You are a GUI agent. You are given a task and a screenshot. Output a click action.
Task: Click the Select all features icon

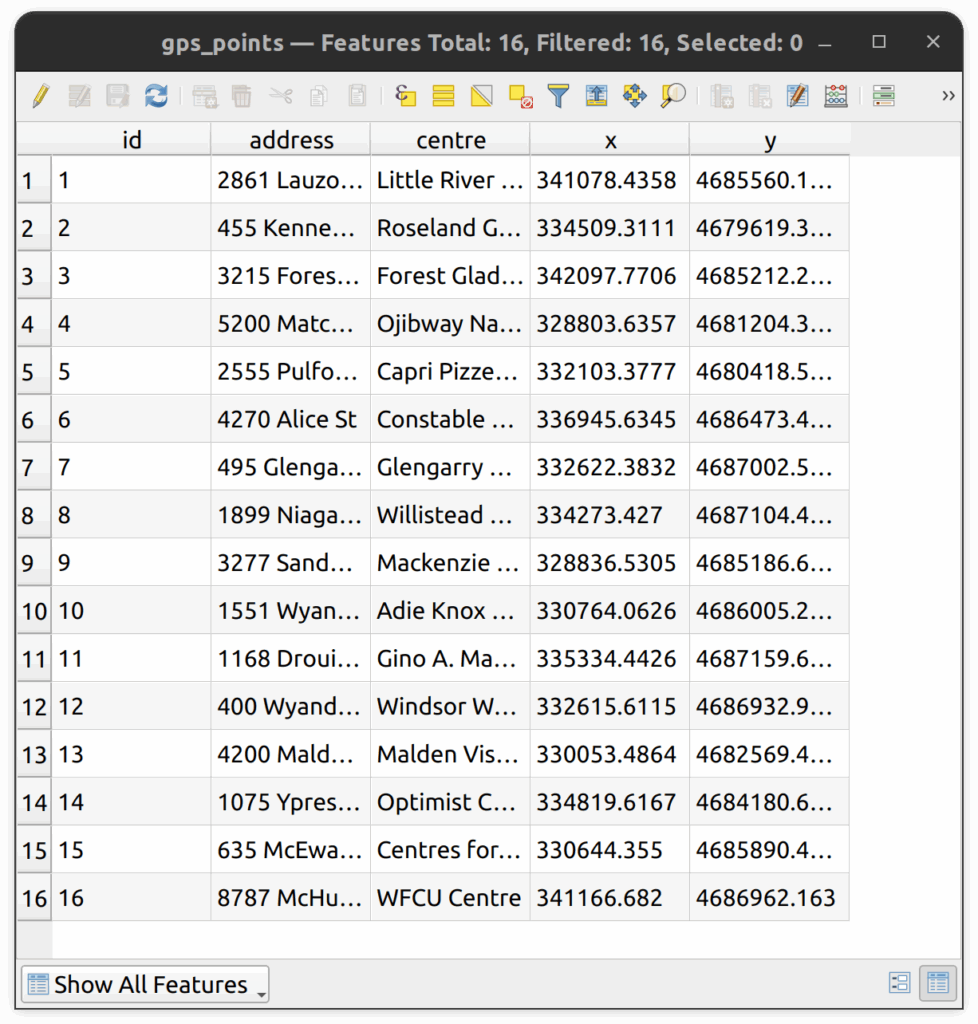(x=444, y=96)
